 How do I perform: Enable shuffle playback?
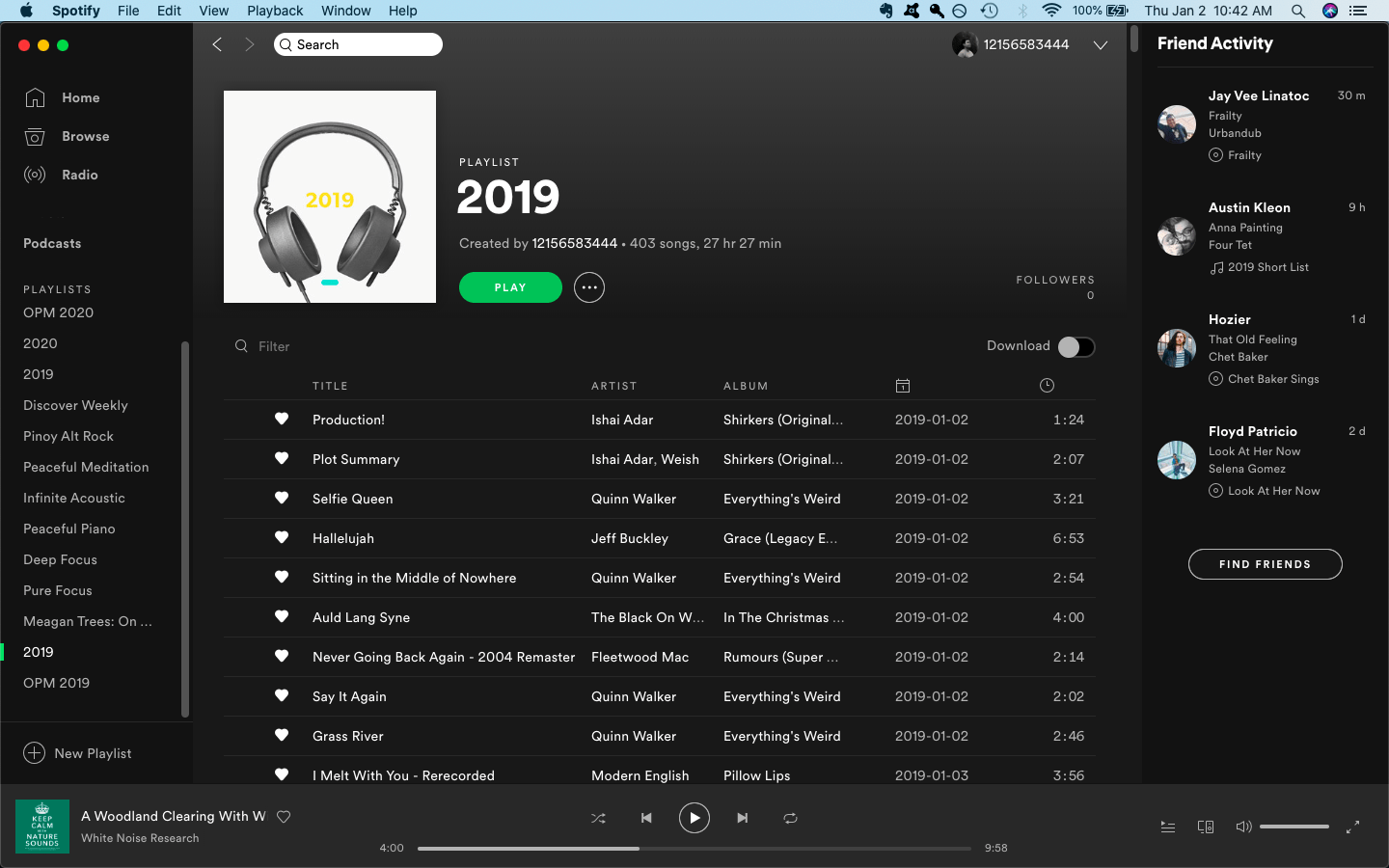pos(598,818)
